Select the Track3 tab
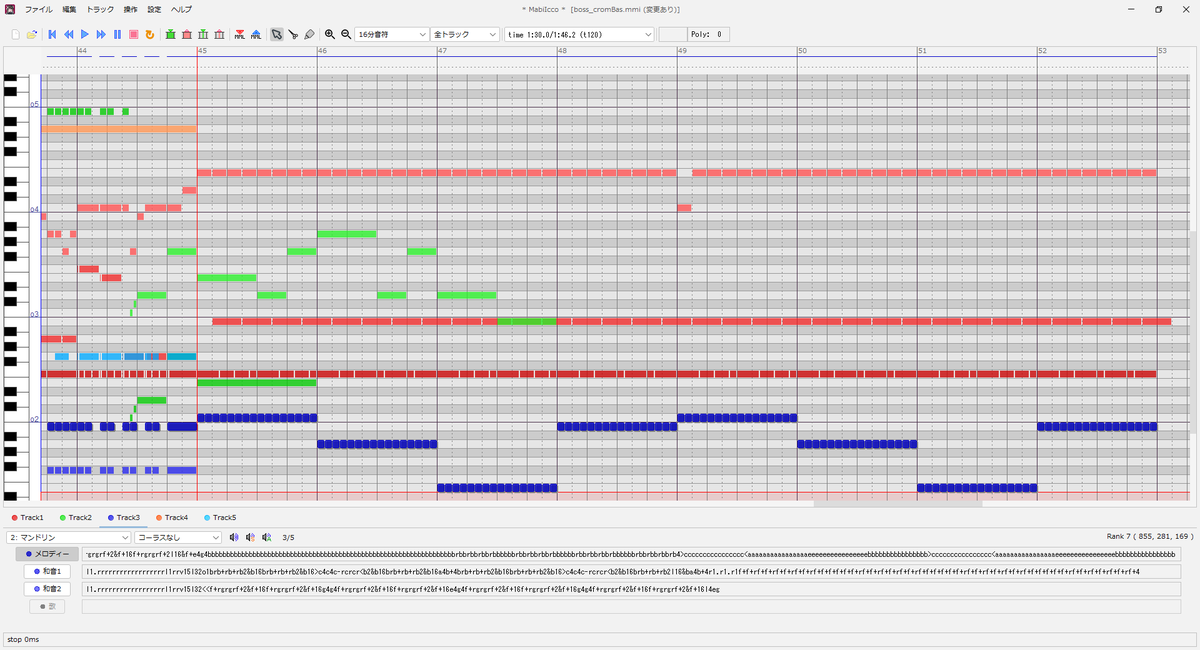The height and width of the screenshot is (650, 1200). tap(123, 517)
